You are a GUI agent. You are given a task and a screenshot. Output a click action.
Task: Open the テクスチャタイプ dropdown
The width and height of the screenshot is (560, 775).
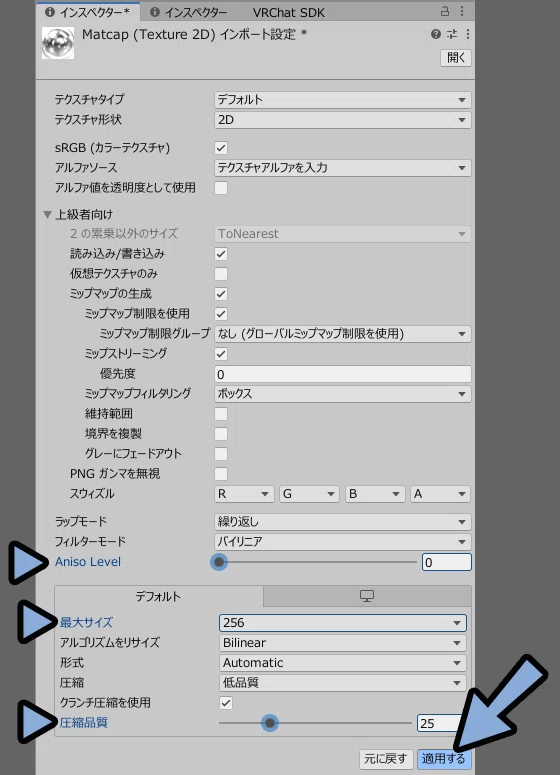pos(343,100)
